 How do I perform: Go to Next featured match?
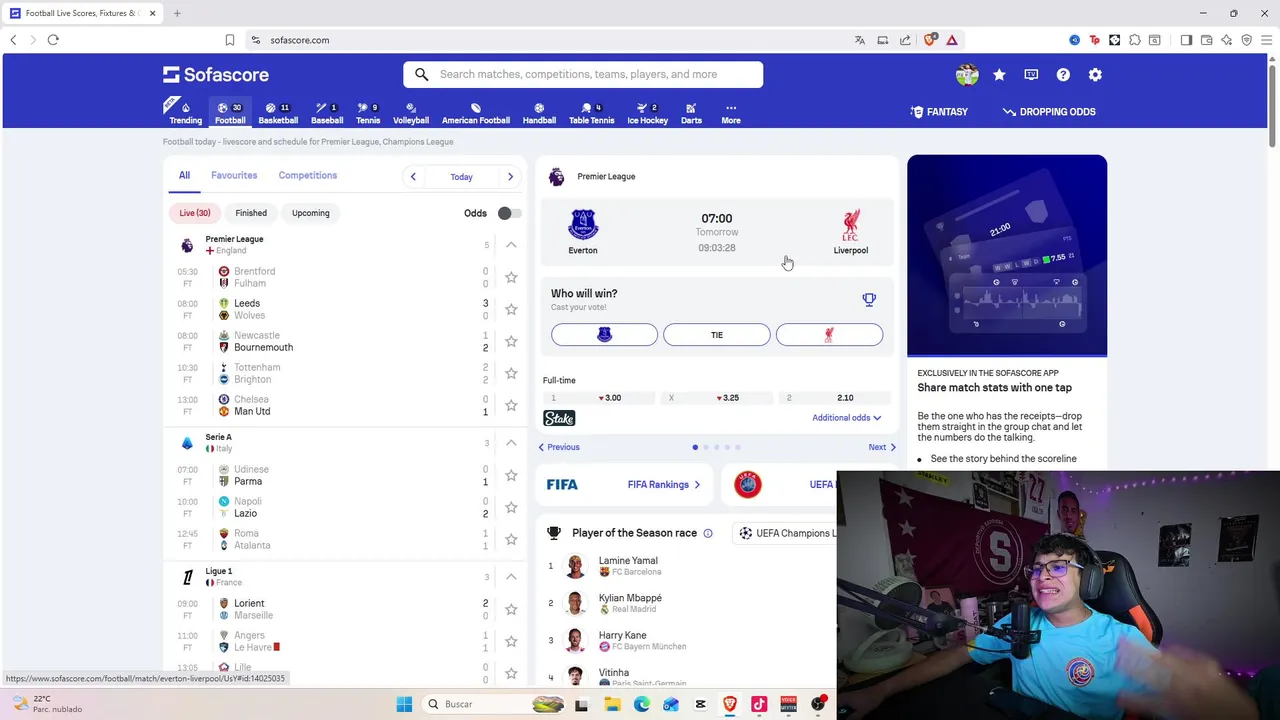(882, 447)
